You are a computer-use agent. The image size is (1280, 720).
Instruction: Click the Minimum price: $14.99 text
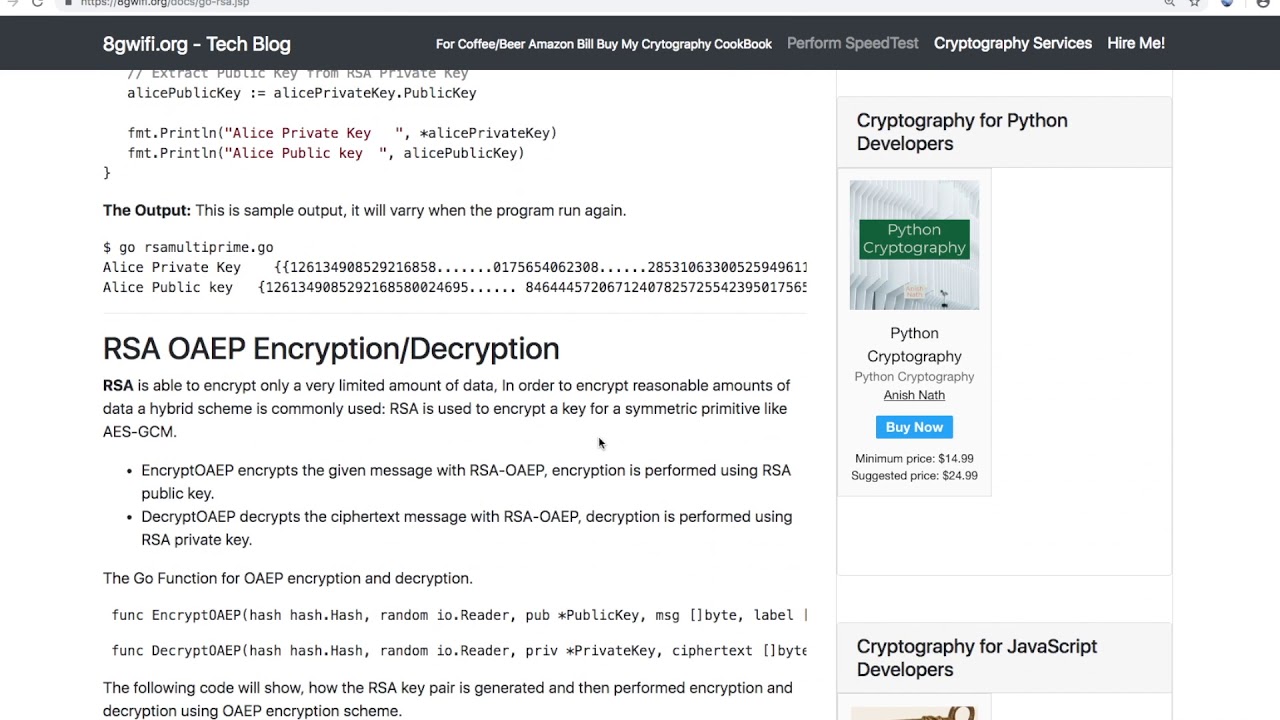tap(914, 459)
